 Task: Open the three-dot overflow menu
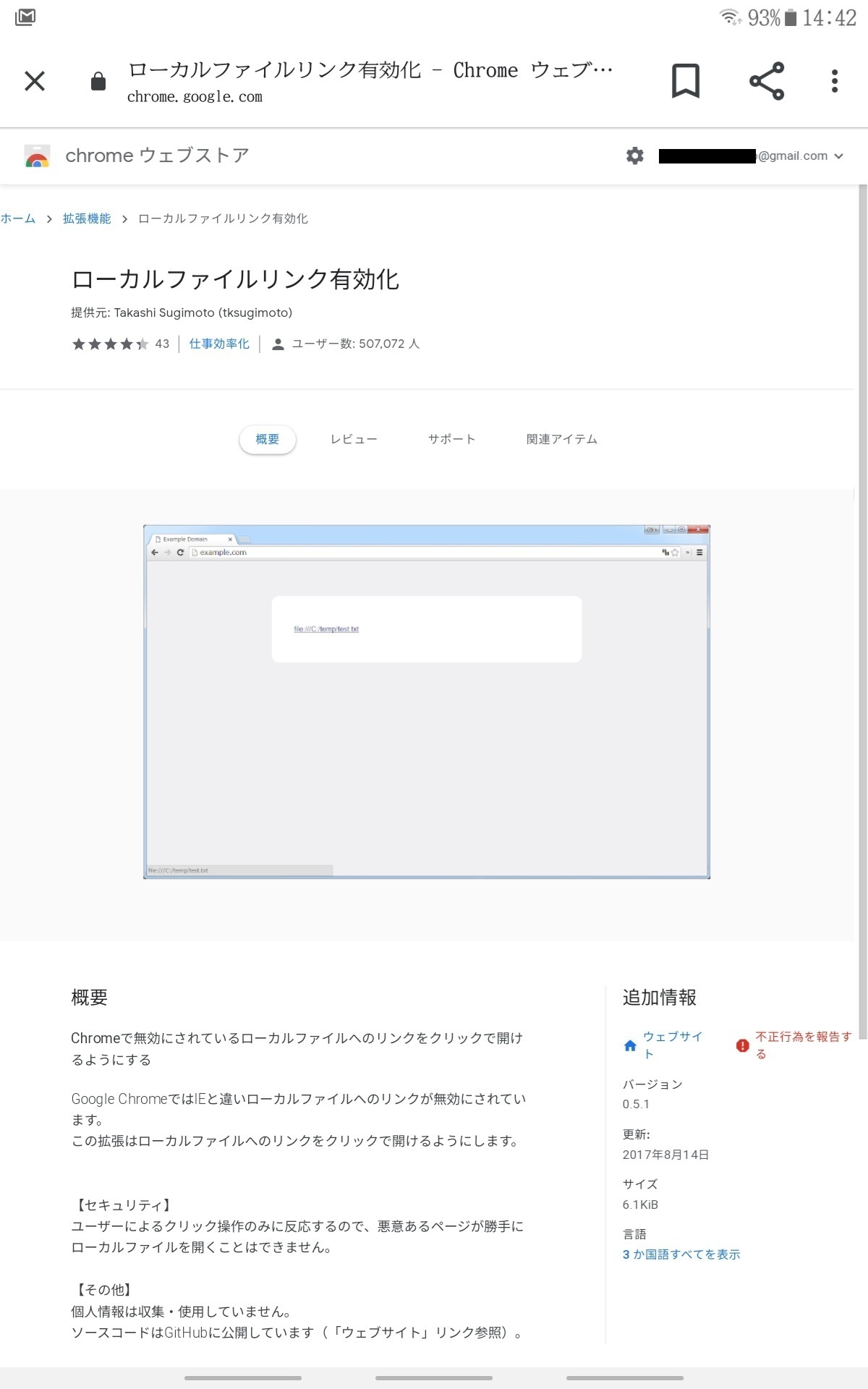pos(835,80)
